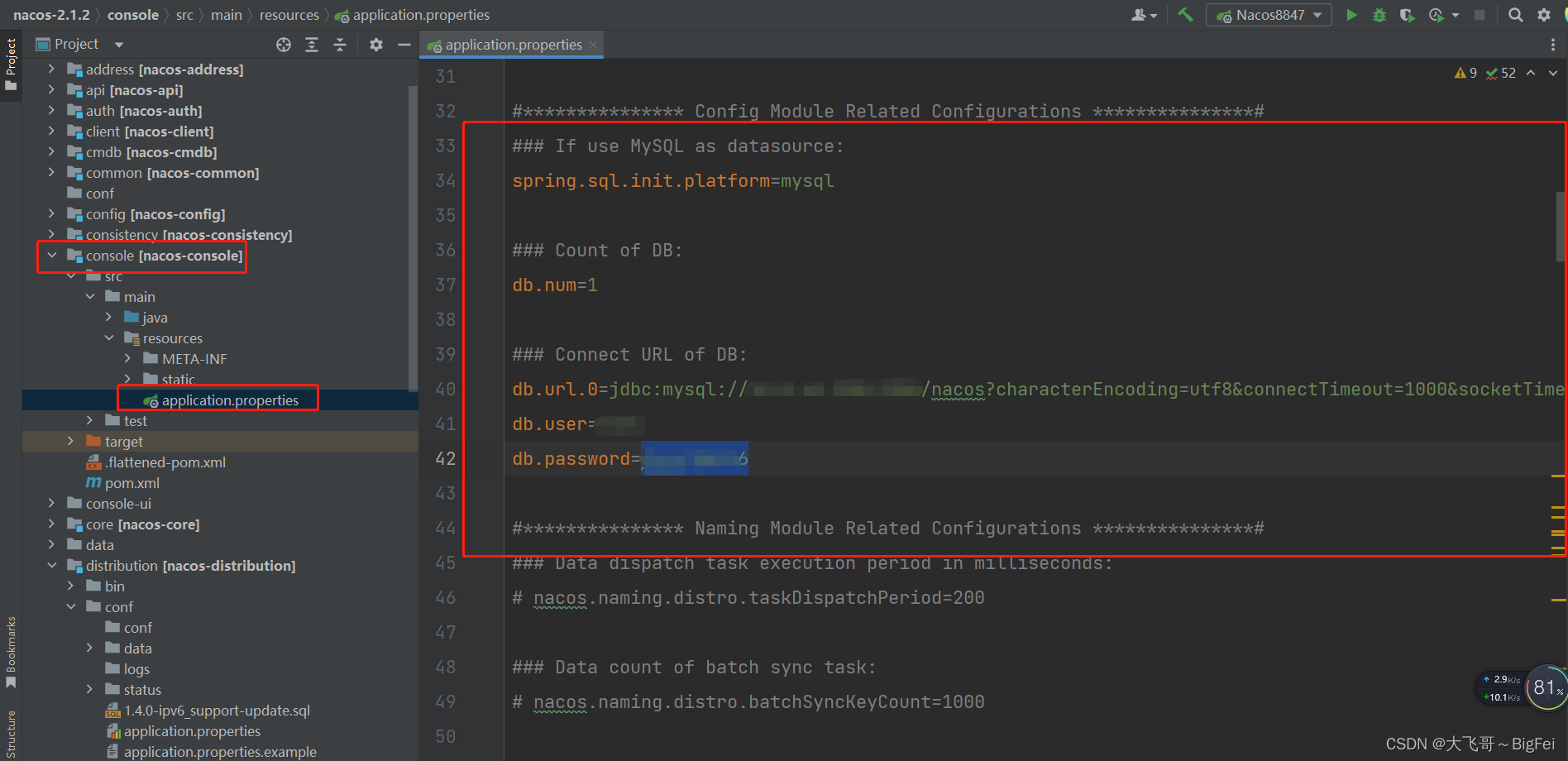
Task: Expand the target folder
Action: click(x=70, y=442)
